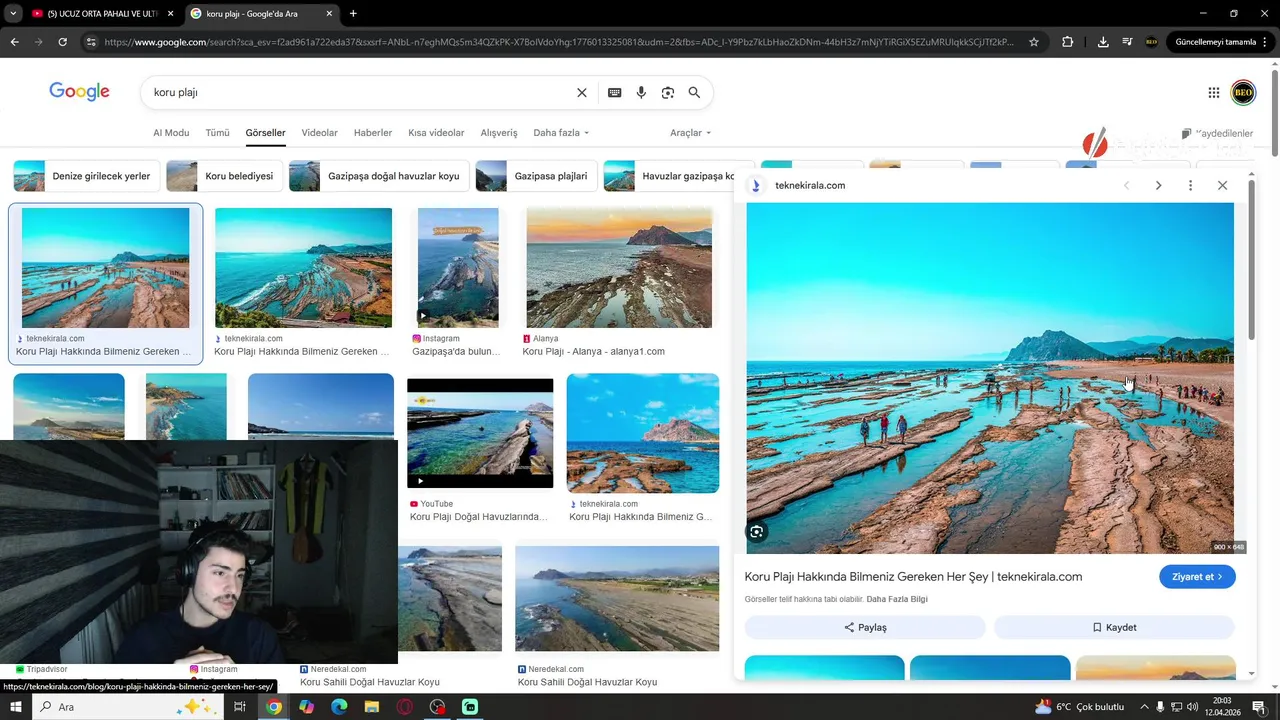
Task: Open the Windows Start menu
Action: pyautogui.click(x=16, y=707)
